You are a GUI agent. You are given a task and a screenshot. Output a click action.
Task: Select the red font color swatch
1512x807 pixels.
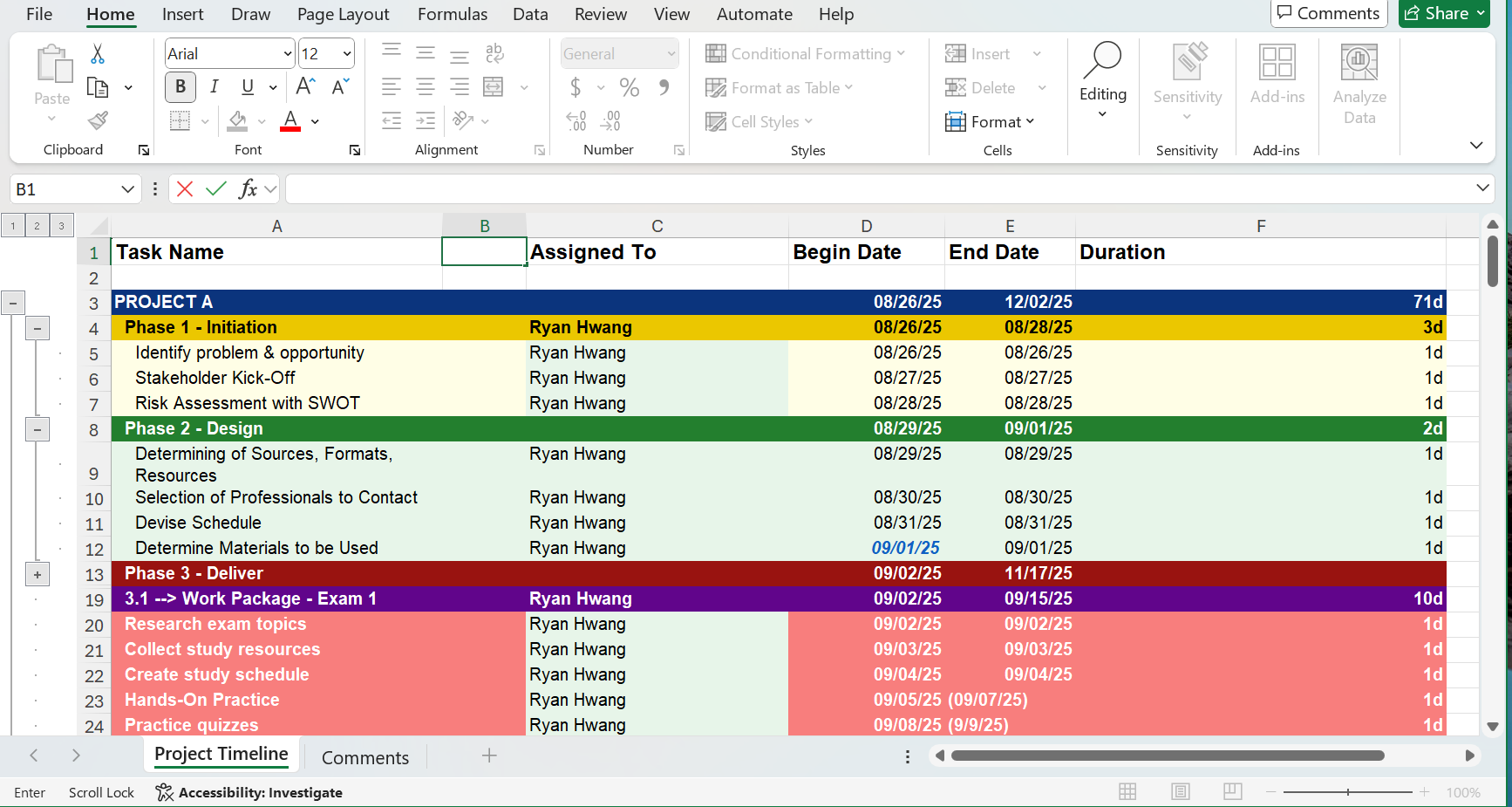pyautogui.click(x=290, y=127)
